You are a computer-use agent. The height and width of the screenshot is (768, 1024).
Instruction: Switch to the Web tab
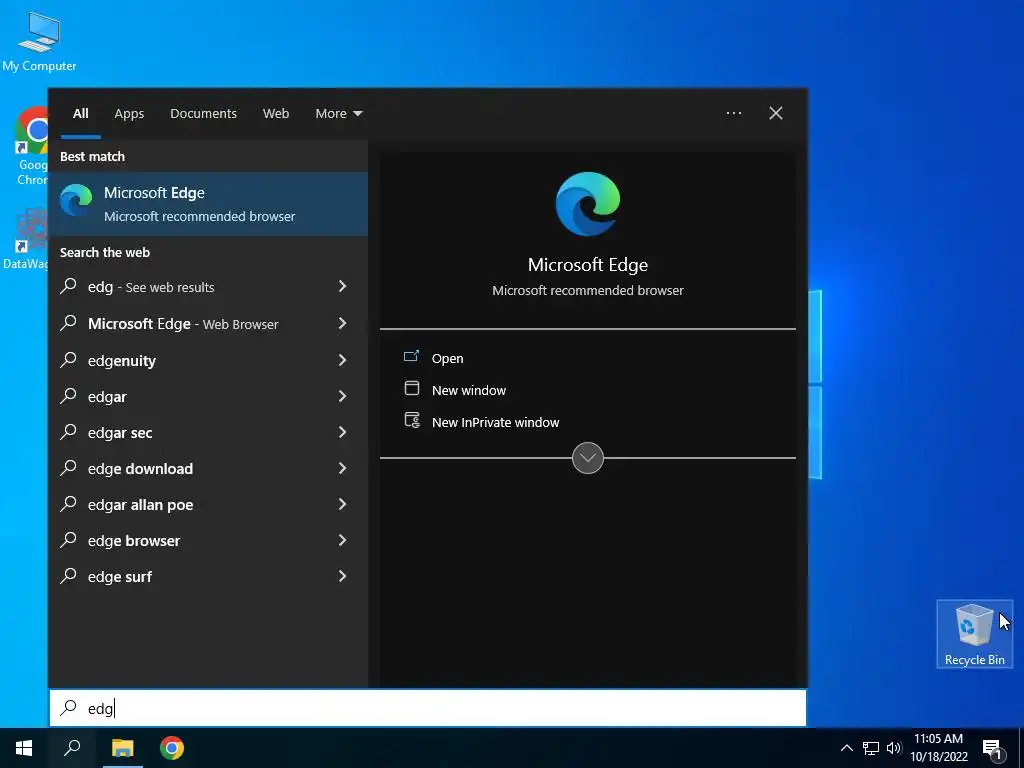click(276, 114)
